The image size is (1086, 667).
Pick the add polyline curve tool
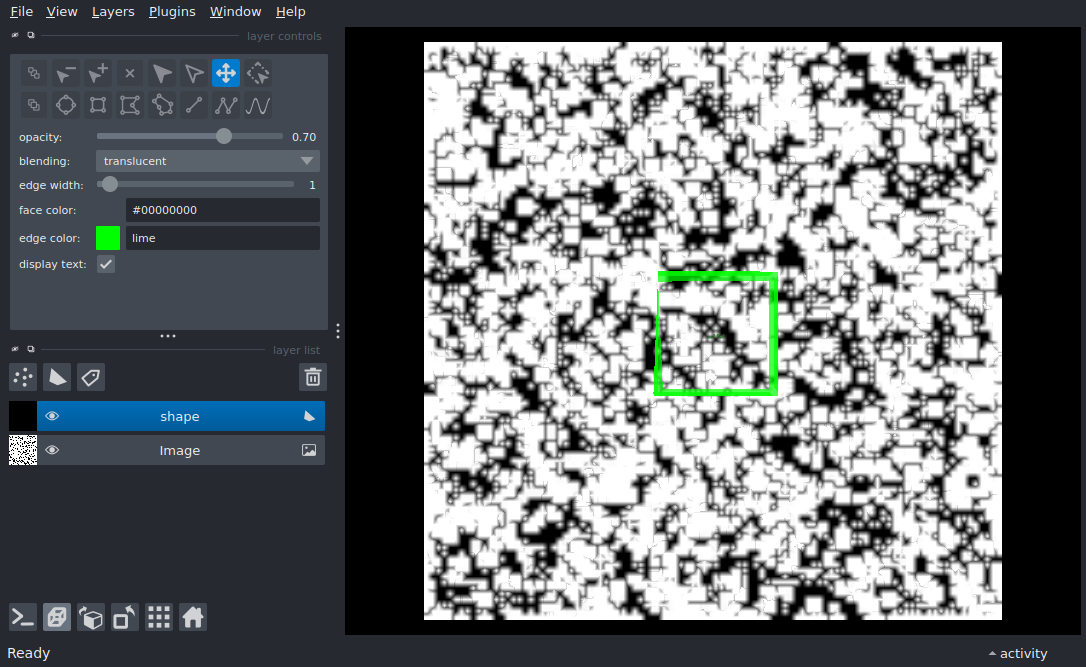tap(258, 105)
